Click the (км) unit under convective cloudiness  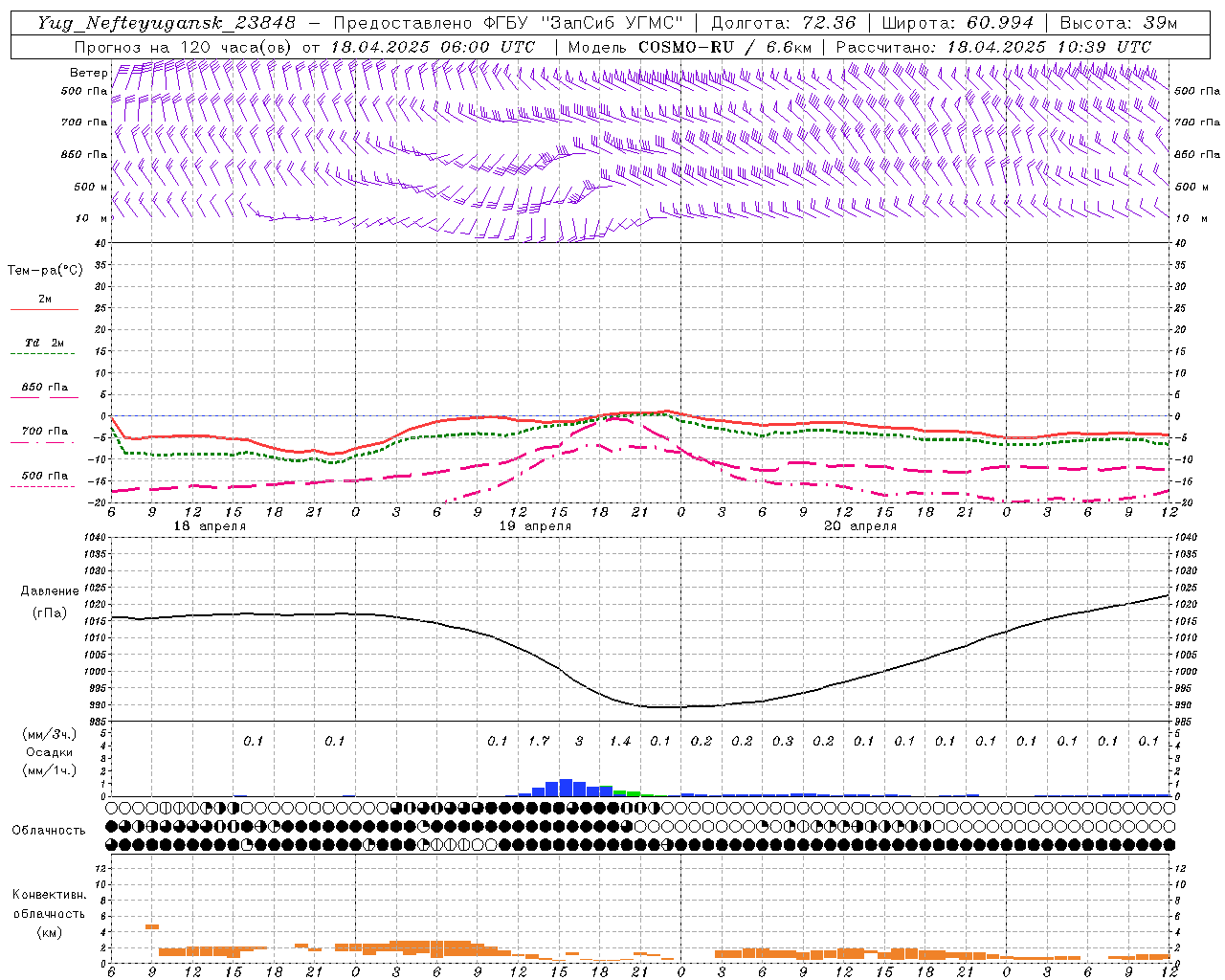pyautogui.click(x=49, y=932)
